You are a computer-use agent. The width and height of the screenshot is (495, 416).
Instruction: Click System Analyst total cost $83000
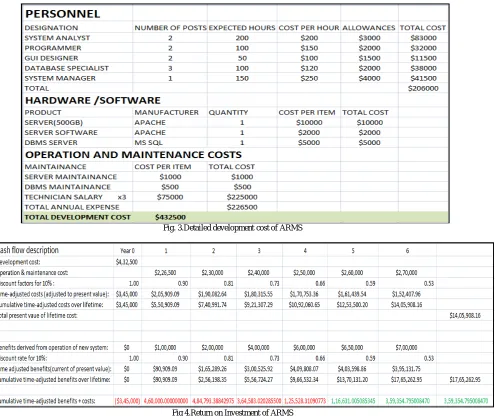[x=423, y=38]
